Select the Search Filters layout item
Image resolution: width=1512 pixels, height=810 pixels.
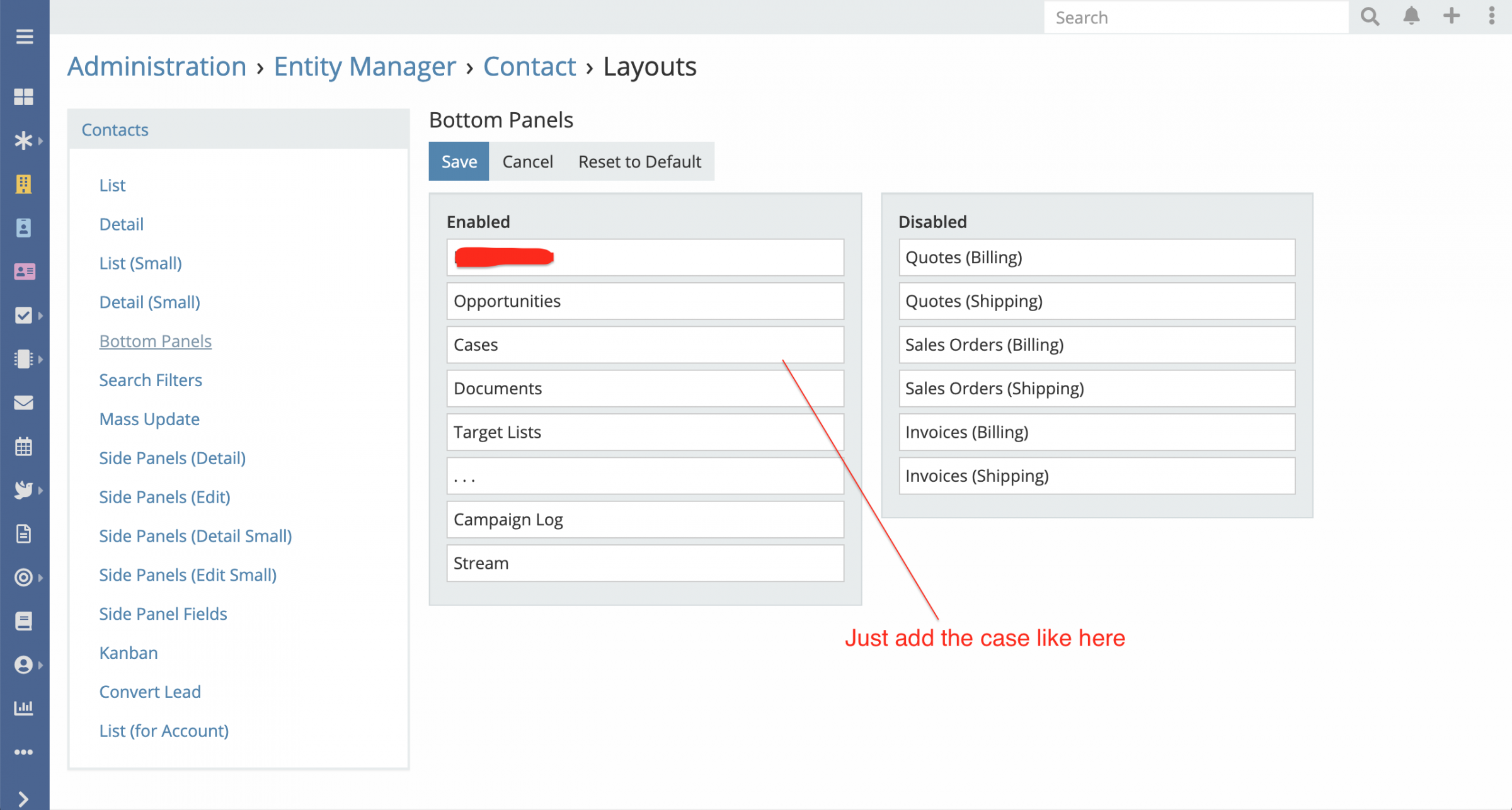[x=151, y=380]
